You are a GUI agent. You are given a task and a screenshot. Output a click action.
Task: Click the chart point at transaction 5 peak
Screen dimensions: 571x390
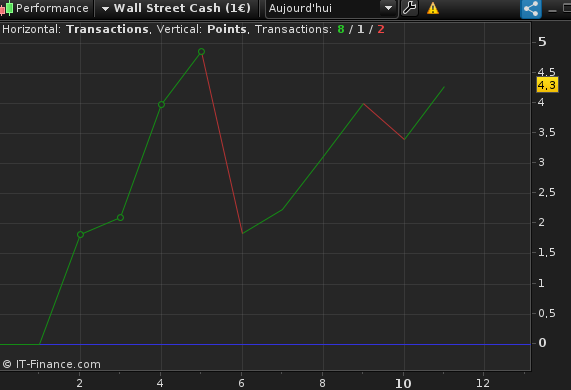[x=201, y=52]
